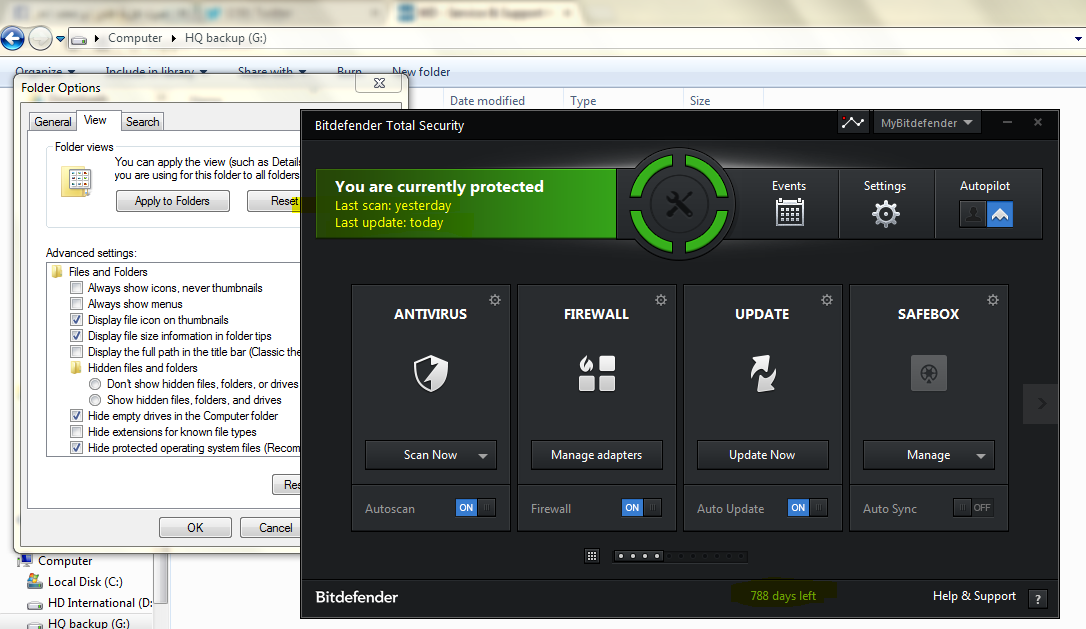Uncheck 'Hide empty drives in the Computer folder'
Screen dimensions: 1086x629
coord(76,416)
